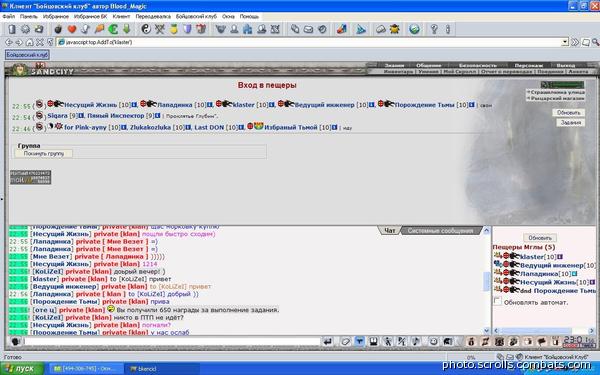Click the 'Покинуть группу' button
Image resolution: width=600 pixels, height=375 pixels.
coord(44,153)
